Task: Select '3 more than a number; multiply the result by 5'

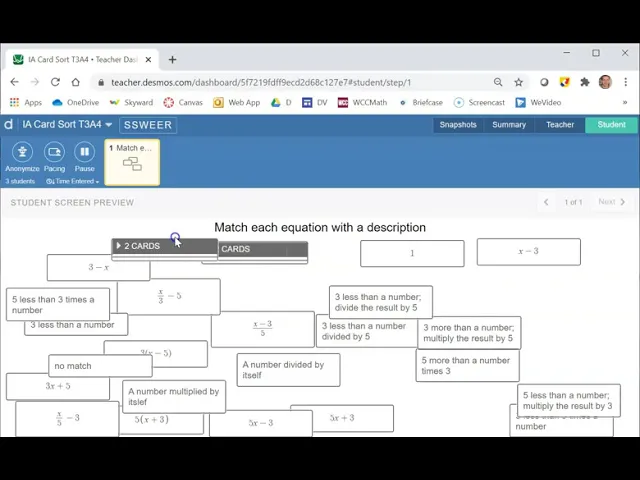Action: (469, 333)
